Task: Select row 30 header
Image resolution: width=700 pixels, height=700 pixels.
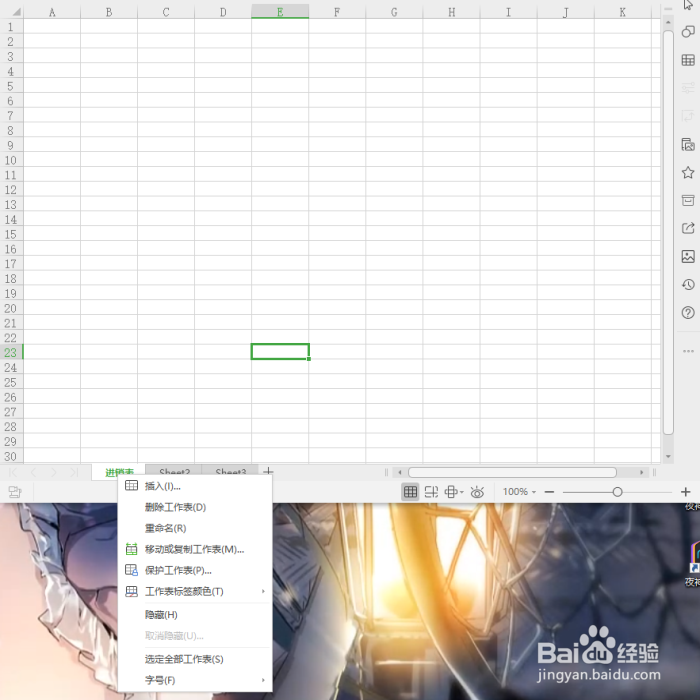Action: coord(11,456)
